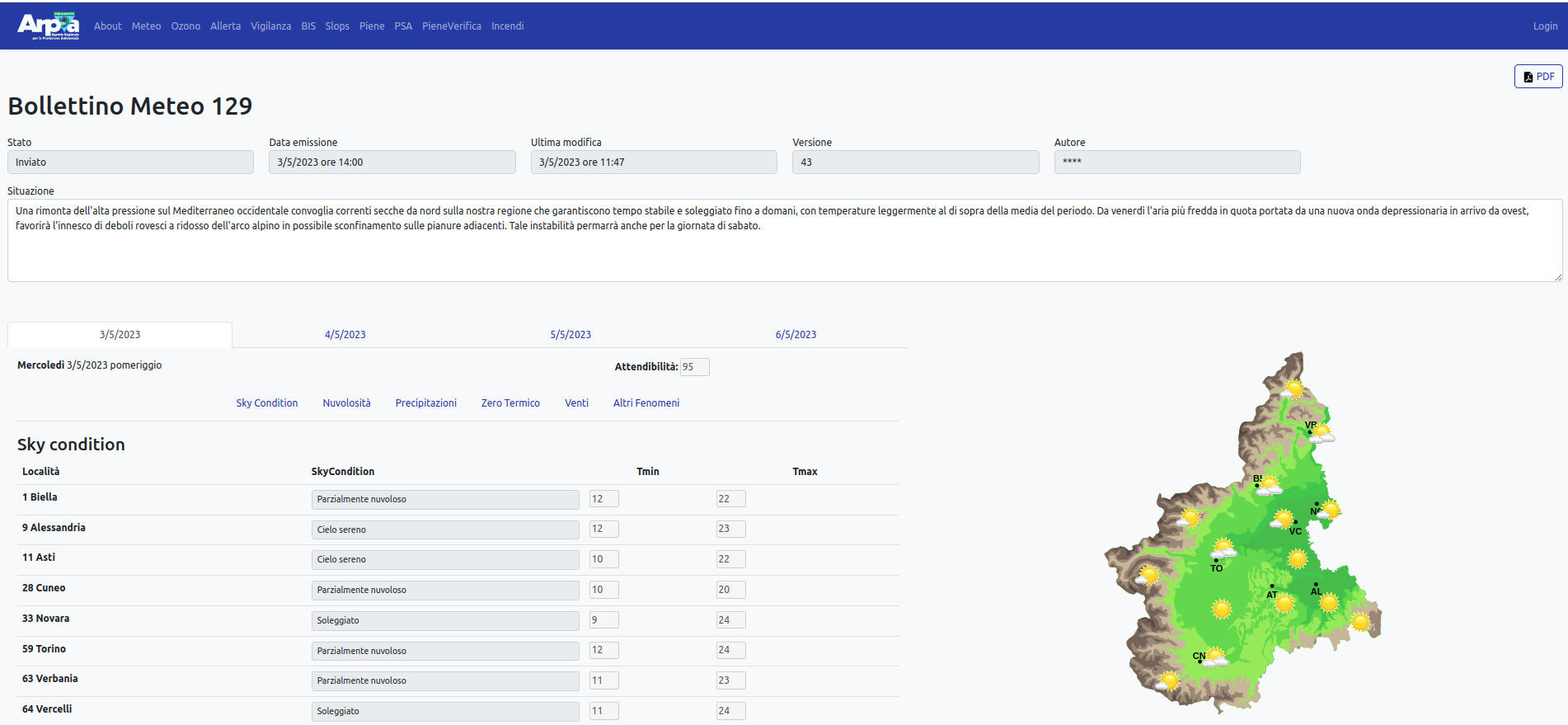Image resolution: width=1568 pixels, height=725 pixels.
Task: Jump to Sky Condition section
Action: (267, 403)
